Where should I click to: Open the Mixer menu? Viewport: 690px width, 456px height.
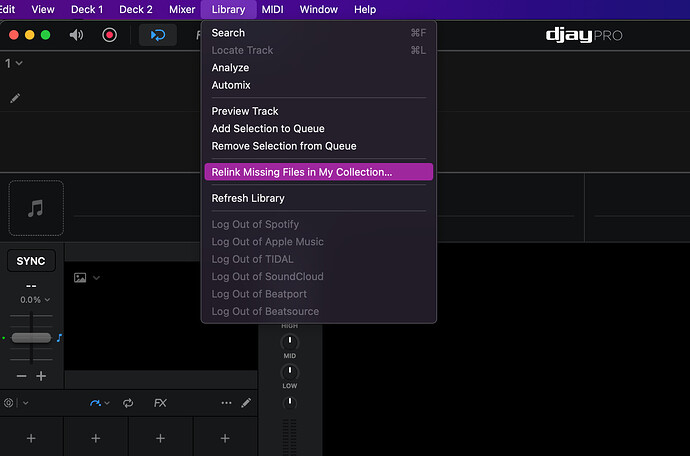182,9
